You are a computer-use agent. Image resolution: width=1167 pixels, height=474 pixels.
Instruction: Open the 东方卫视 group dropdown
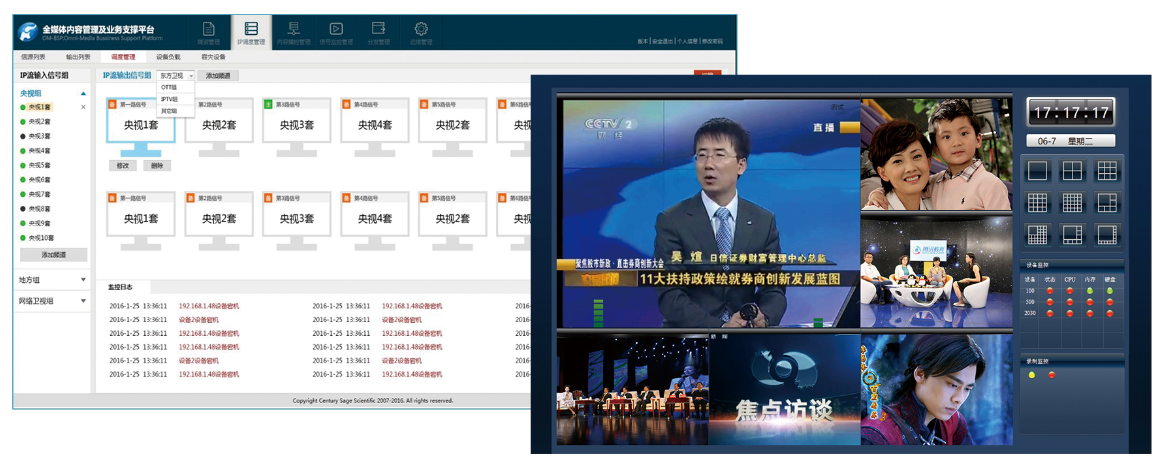176,76
